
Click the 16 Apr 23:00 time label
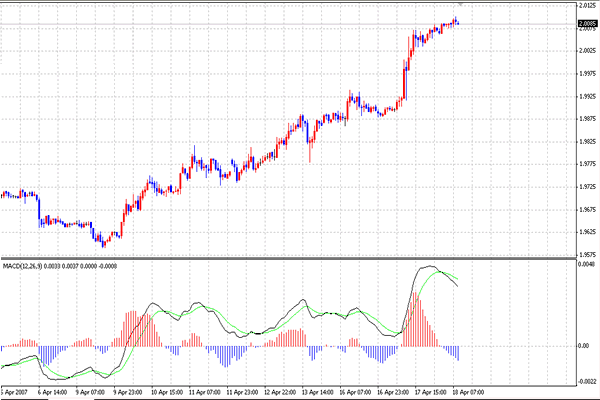pyautogui.click(x=393, y=392)
